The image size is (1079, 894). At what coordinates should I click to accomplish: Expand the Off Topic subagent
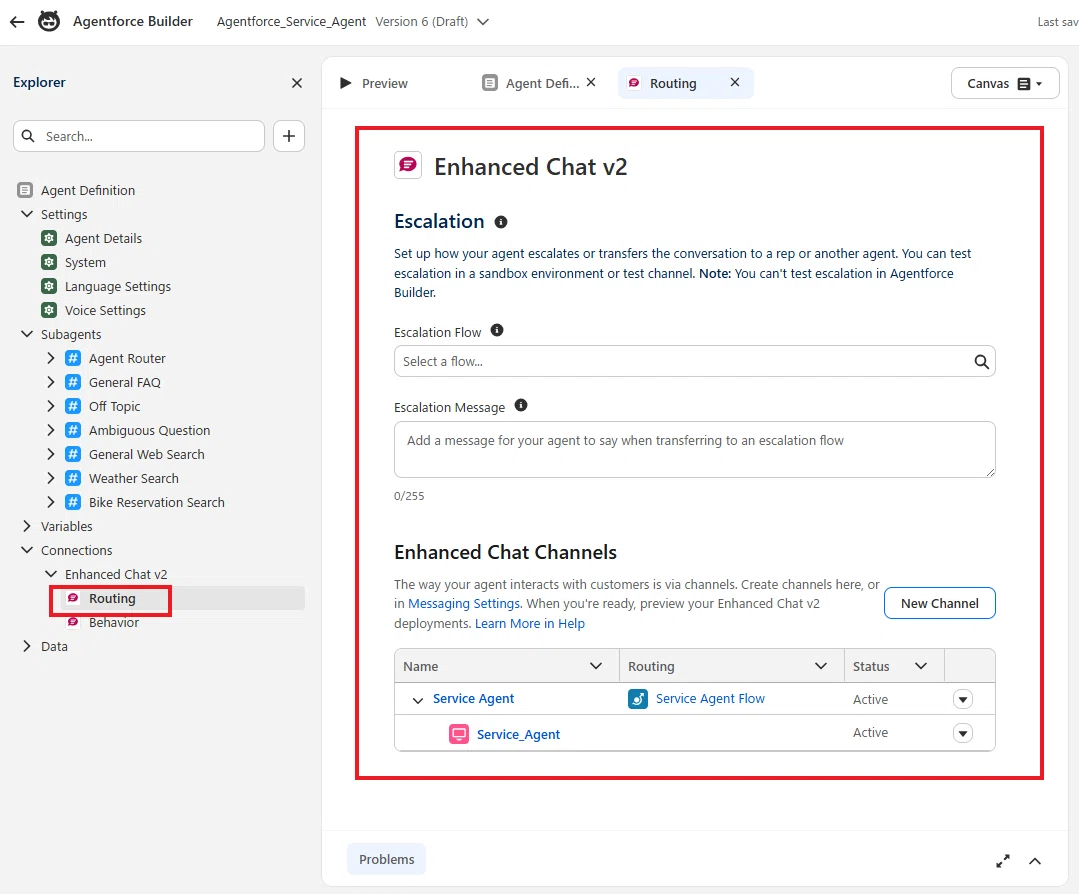[51, 406]
